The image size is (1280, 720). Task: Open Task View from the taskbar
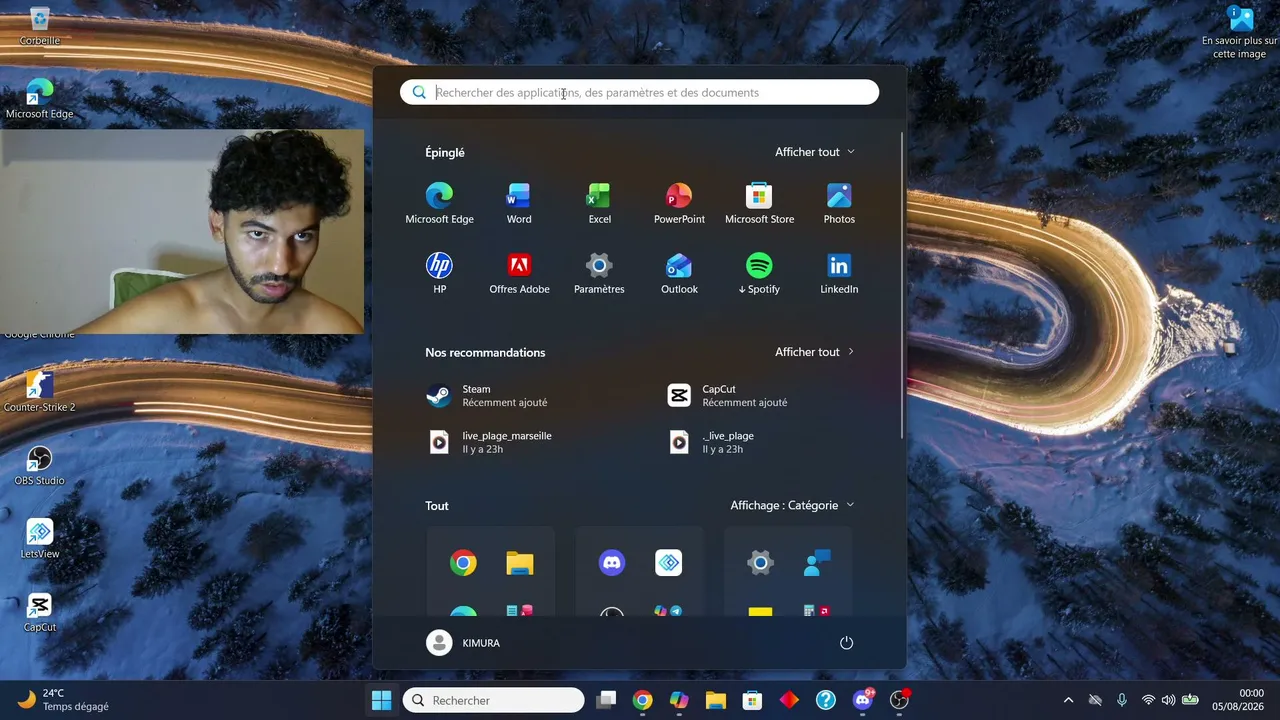click(x=606, y=700)
